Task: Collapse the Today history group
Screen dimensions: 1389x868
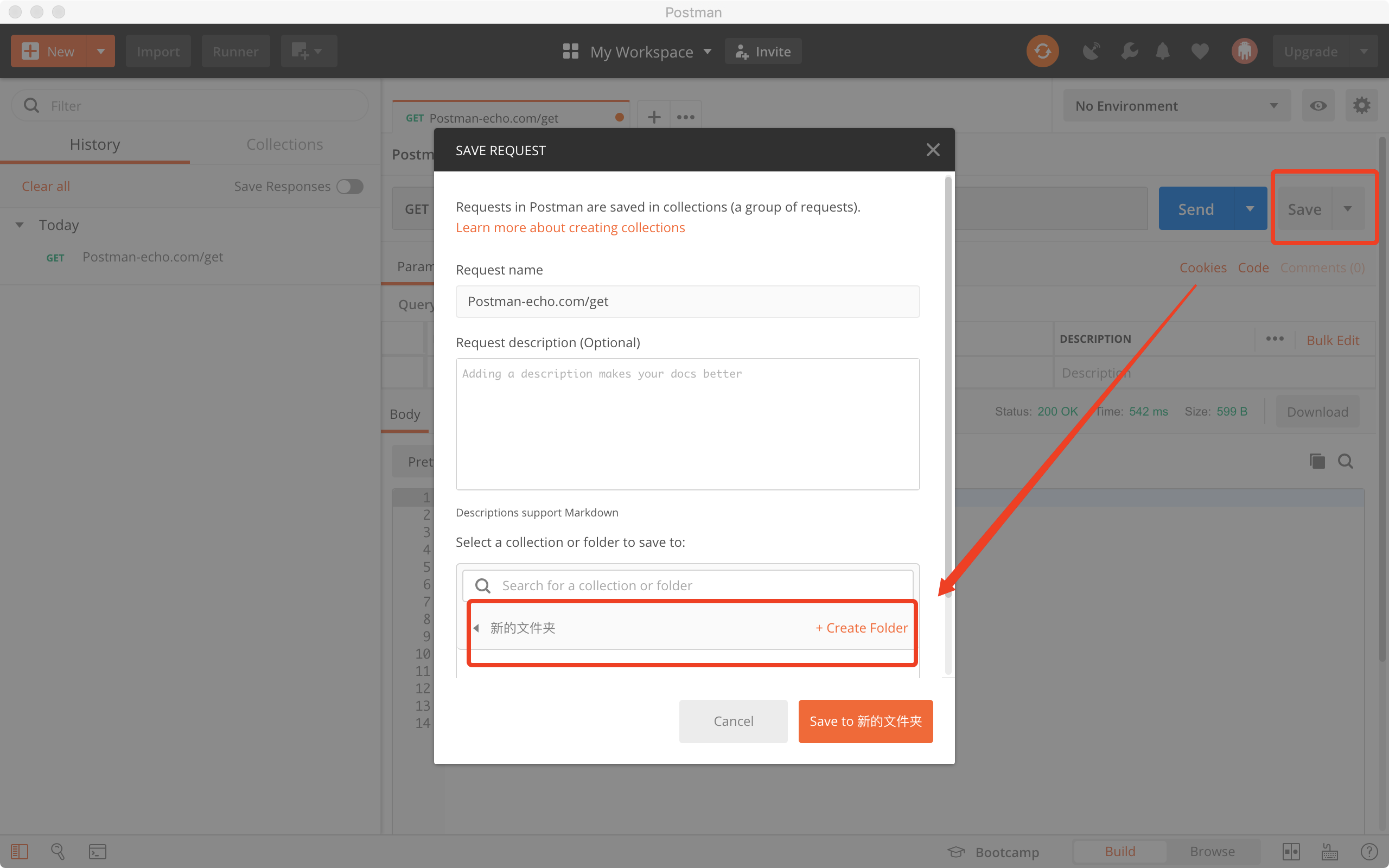Action: [20, 225]
